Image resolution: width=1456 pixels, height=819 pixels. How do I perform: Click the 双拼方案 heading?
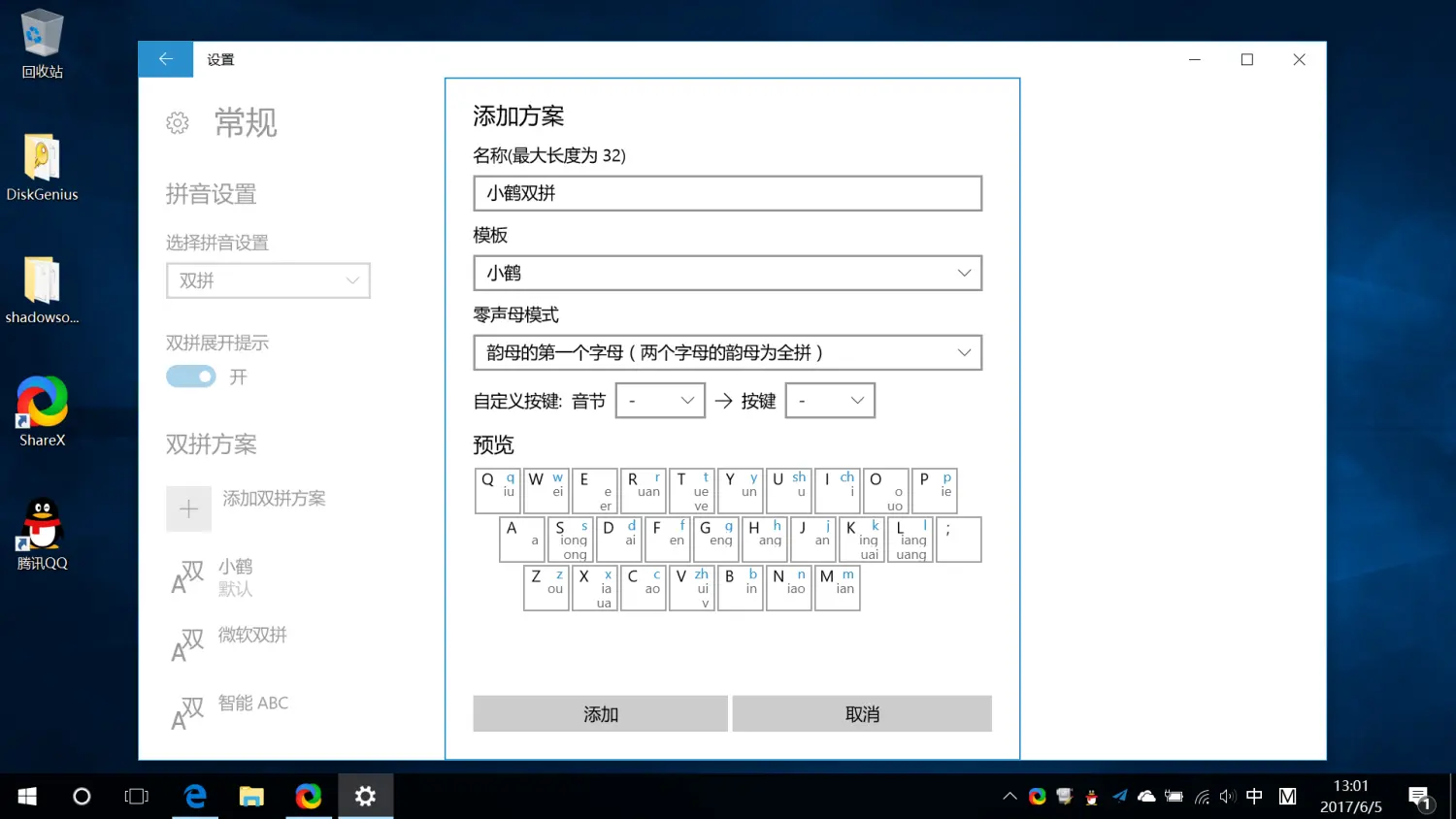pyautogui.click(x=211, y=444)
